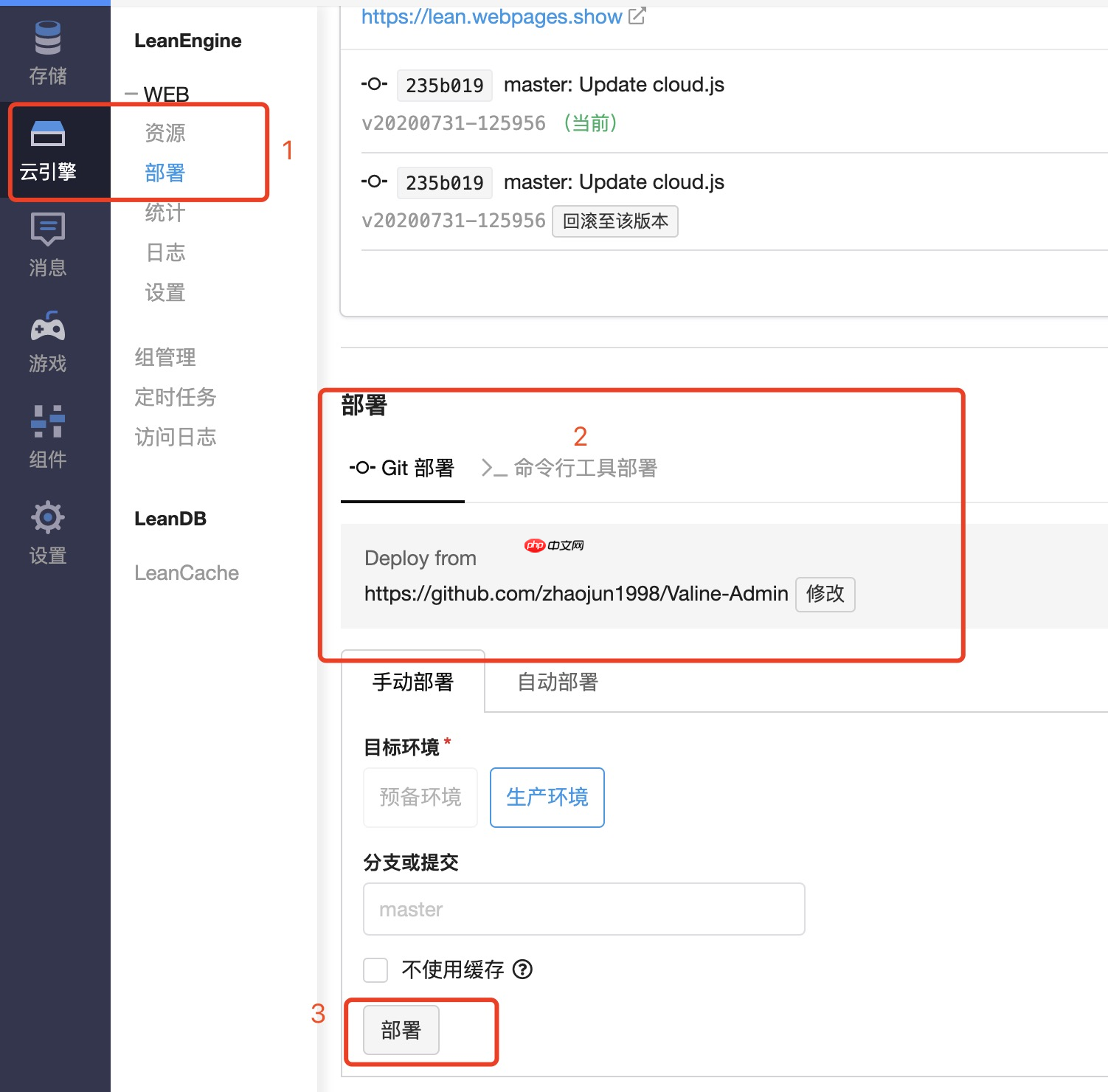Click external link icon beside lean.webpages.show

(637, 16)
